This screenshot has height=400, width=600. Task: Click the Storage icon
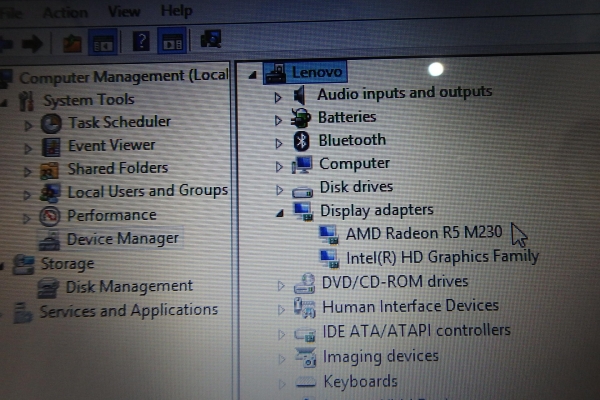pos(23,264)
